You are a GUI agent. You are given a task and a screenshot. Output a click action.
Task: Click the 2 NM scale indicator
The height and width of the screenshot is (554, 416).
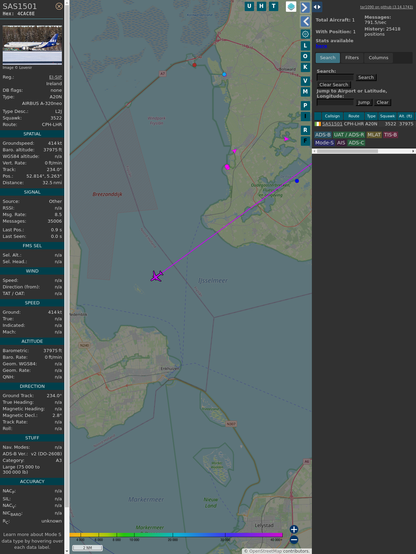(x=87, y=548)
